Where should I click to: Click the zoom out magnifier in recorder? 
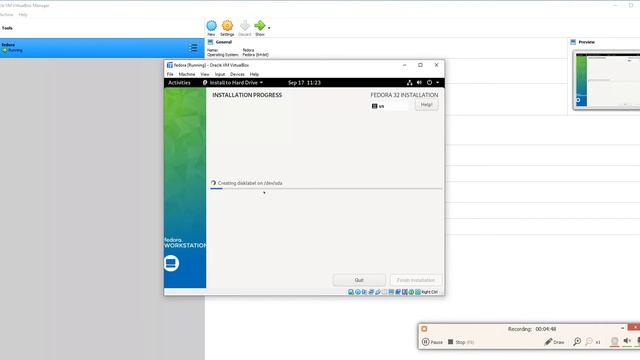tap(589, 342)
